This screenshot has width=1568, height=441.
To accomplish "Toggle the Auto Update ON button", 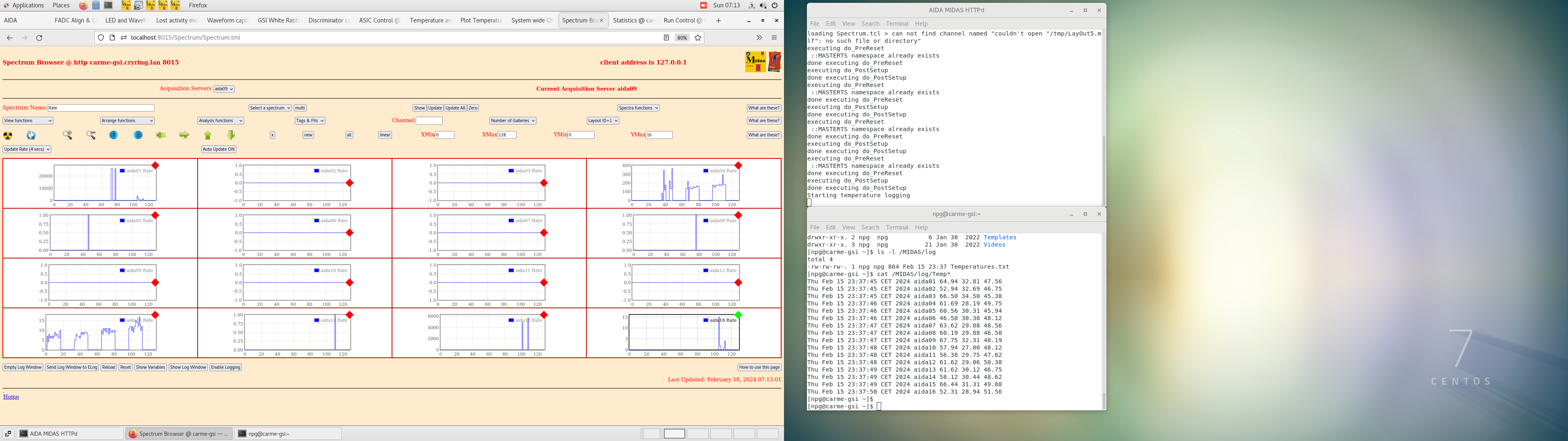I will 218,149.
